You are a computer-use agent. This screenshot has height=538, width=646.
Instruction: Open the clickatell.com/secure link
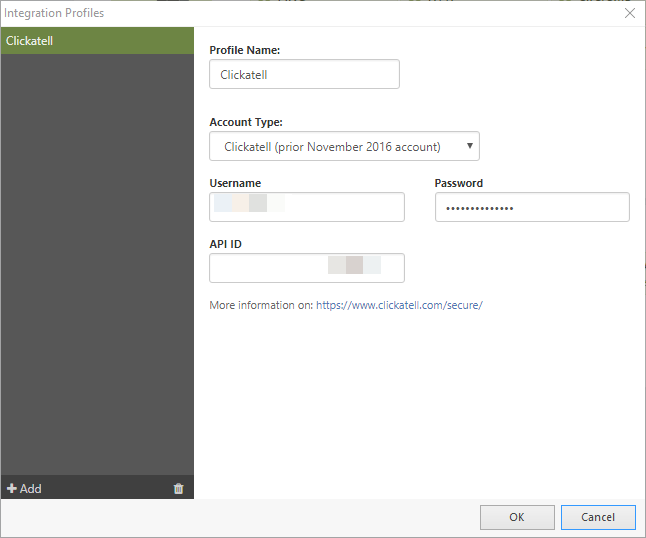pos(399,305)
